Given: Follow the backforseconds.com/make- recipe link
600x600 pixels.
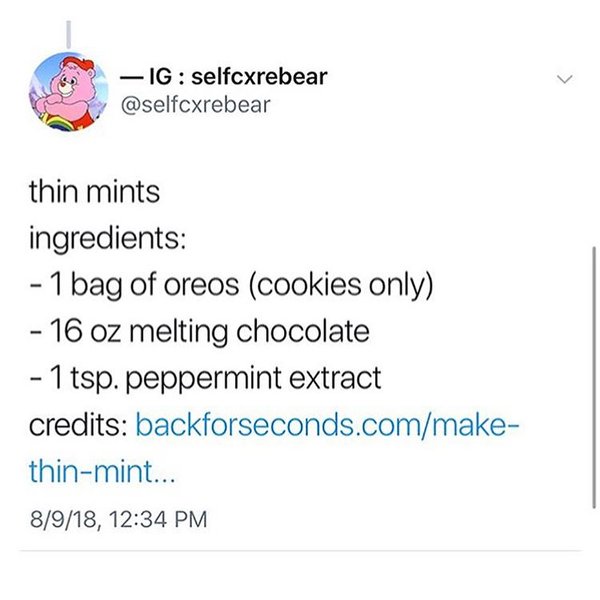Looking at the screenshot, I should click(x=326, y=427).
